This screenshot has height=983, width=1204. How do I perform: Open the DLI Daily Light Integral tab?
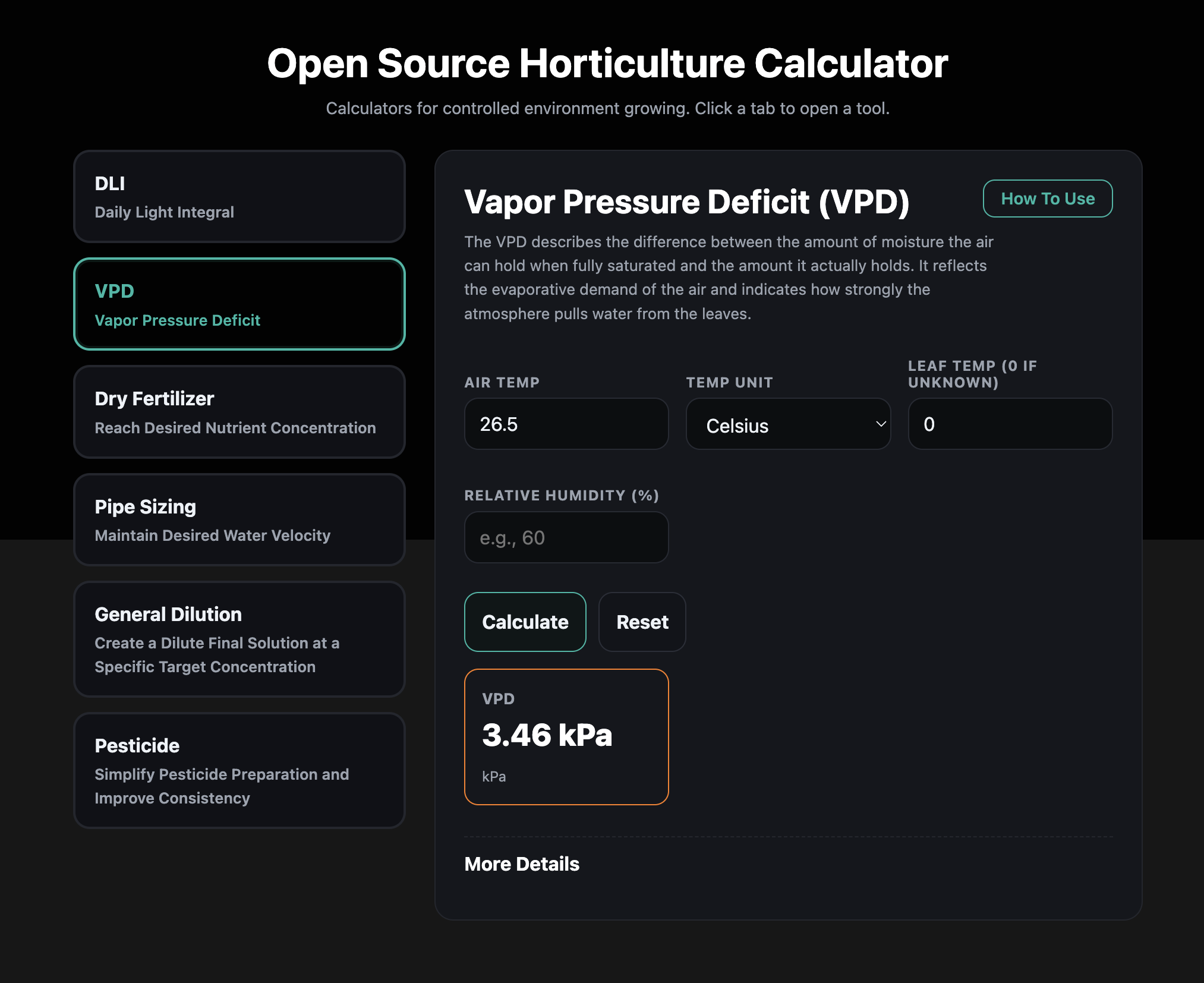pos(239,197)
